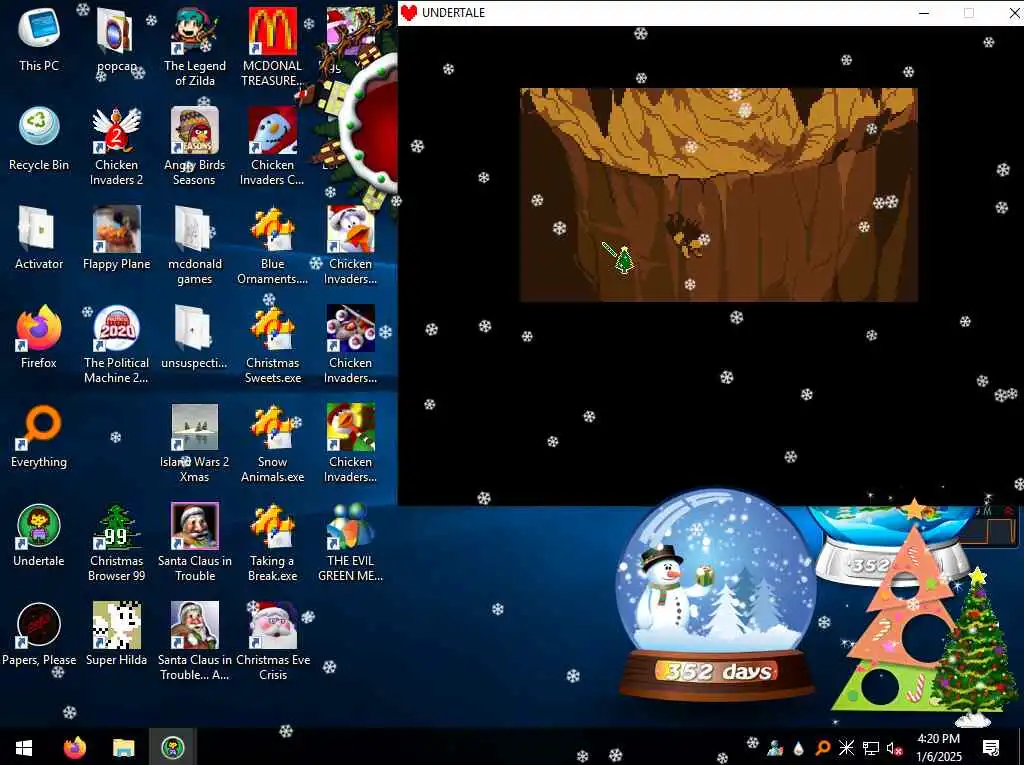Open the white snowflake asterisk tray icon
This screenshot has width=1024, height=765.
[x=846, y=748]
